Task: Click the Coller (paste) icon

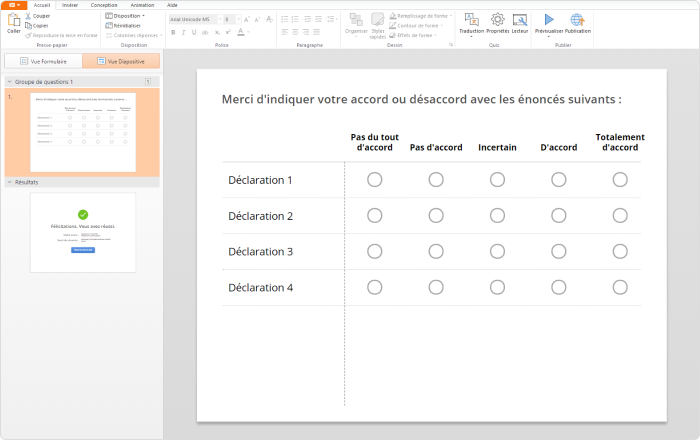Action: pos(13,22)
